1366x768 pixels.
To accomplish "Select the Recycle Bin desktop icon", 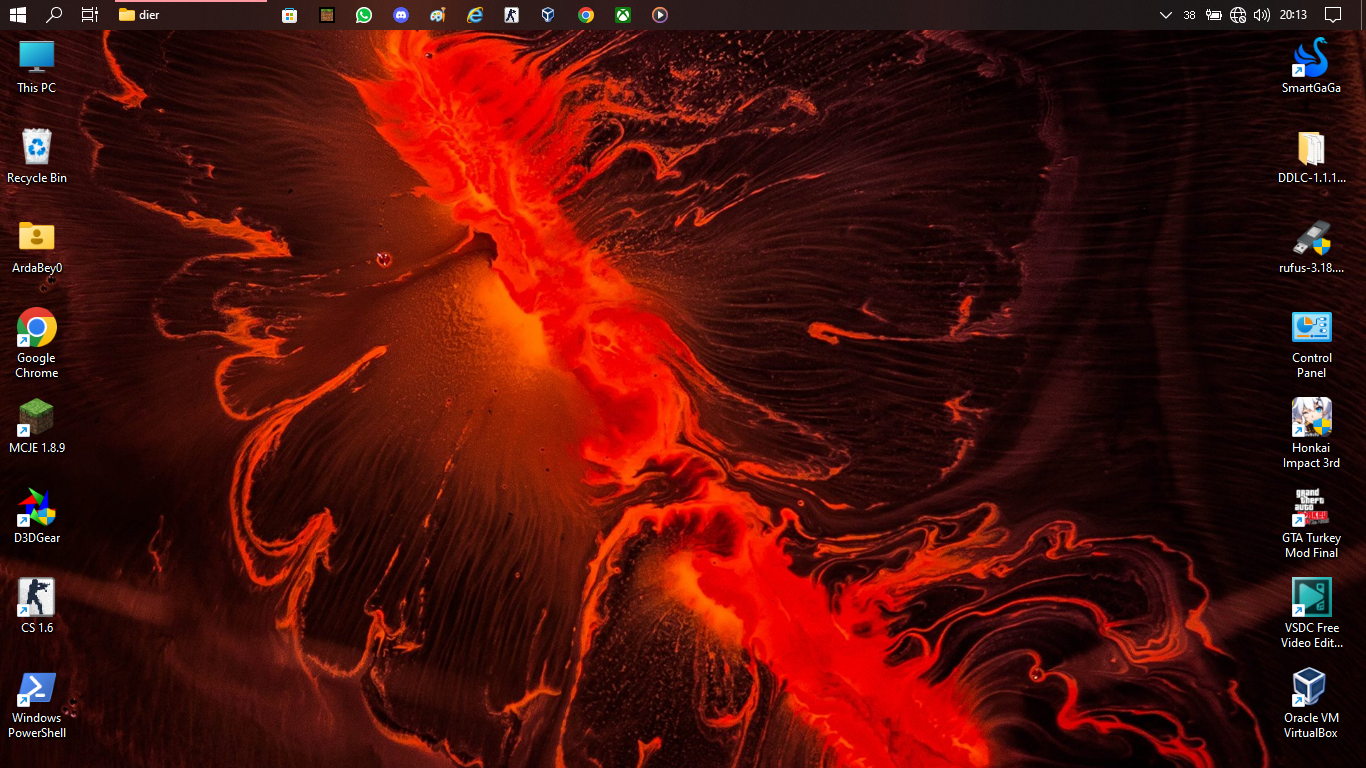I will pos(37,157).
